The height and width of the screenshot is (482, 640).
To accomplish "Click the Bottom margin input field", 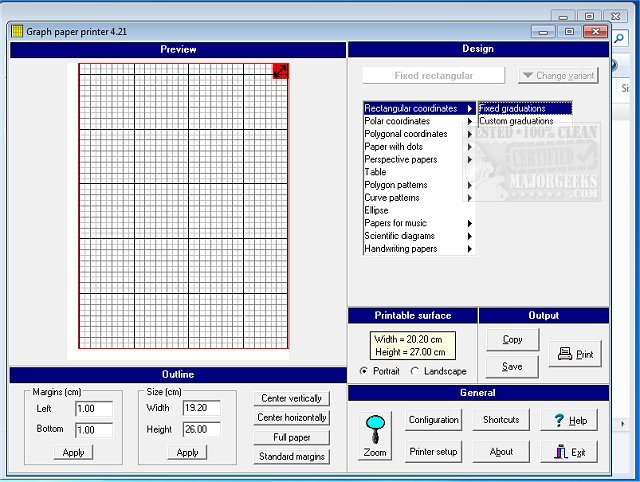I will tap(94, 430).
